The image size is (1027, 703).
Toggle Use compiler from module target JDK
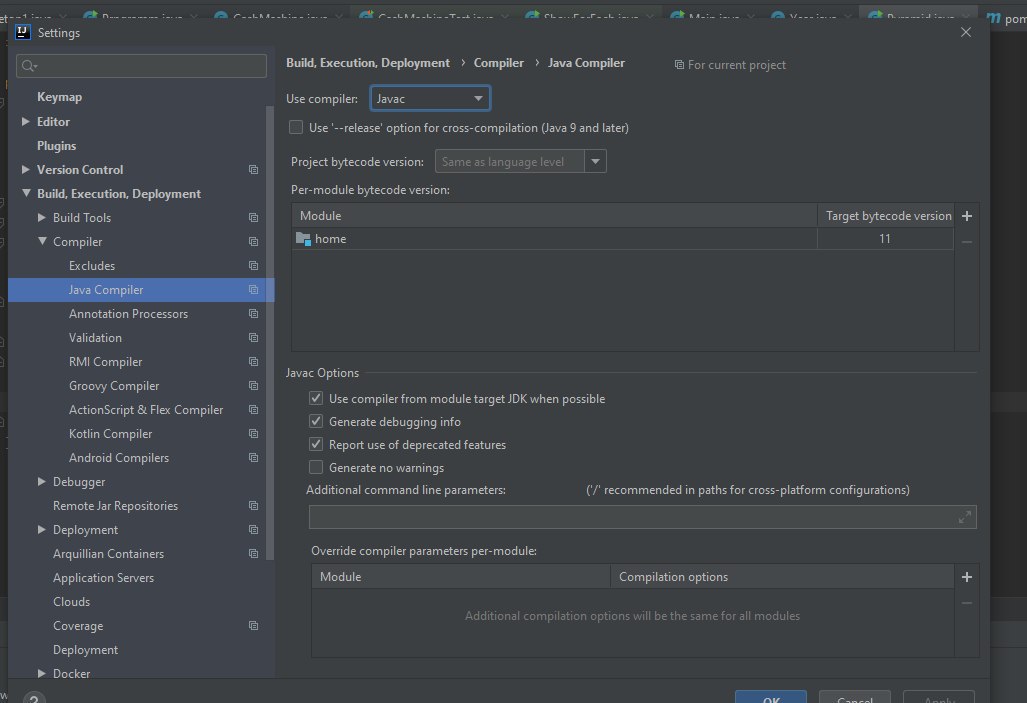tap(316, 398)
